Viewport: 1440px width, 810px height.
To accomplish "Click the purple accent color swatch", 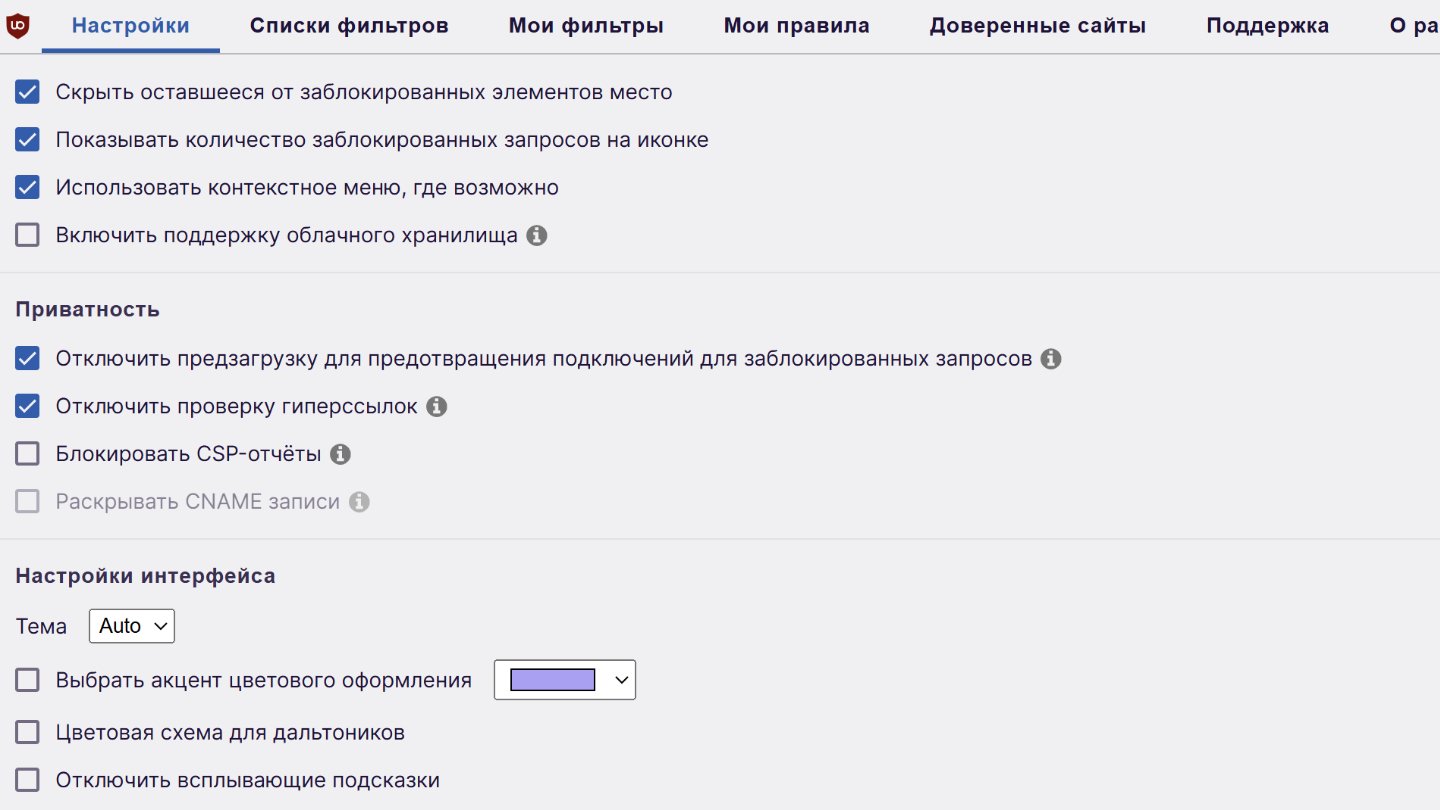I will point(553,680).
